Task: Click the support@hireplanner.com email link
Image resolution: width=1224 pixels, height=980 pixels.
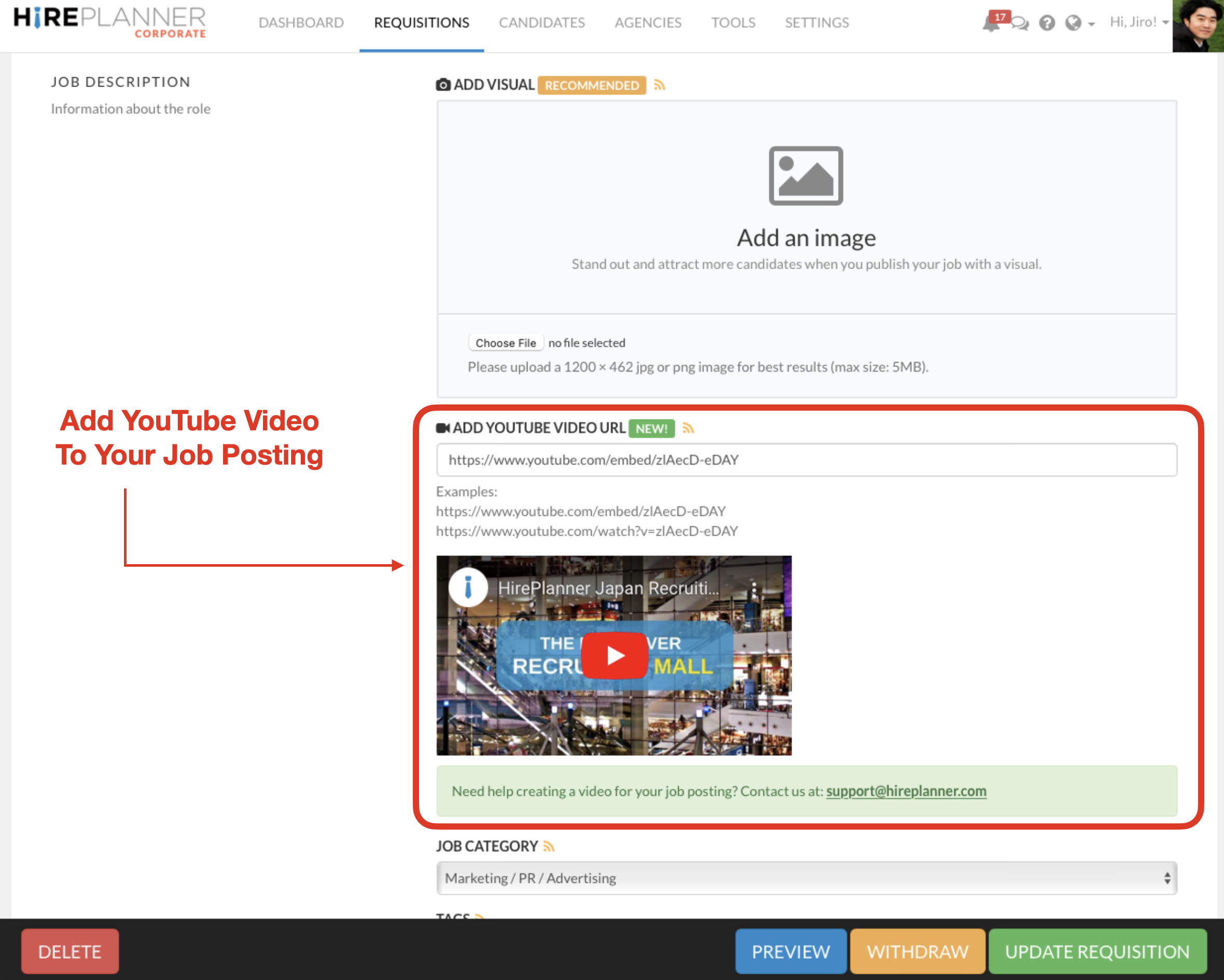Action: 906,791
